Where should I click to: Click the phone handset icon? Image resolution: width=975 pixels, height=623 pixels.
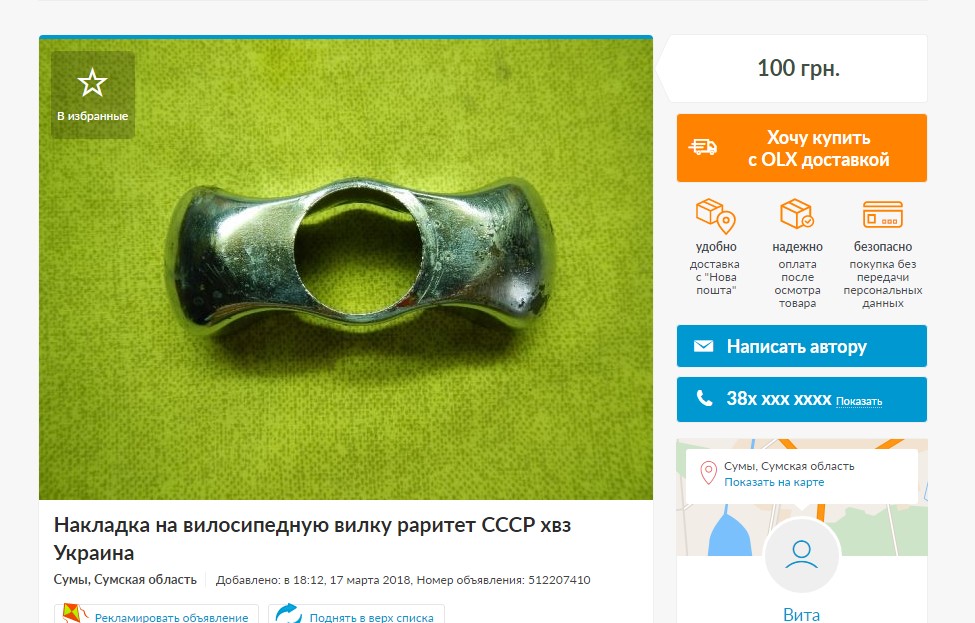[704, 398]
